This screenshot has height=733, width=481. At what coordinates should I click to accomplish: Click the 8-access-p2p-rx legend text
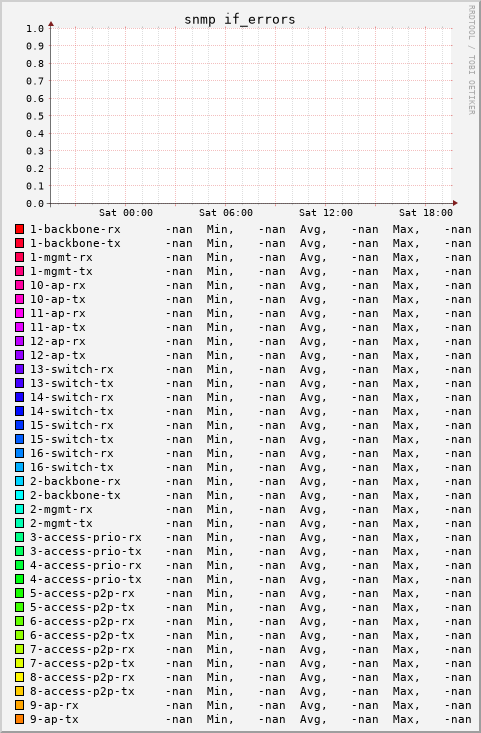(x=82, y=677)
